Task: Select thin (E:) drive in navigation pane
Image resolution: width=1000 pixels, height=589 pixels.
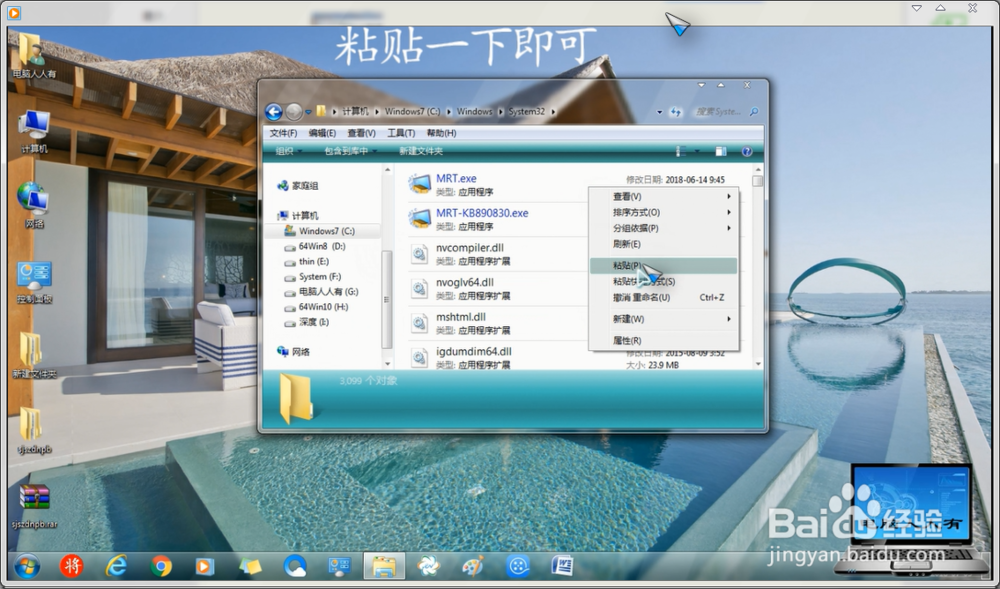Action: (x=307, y=261)
